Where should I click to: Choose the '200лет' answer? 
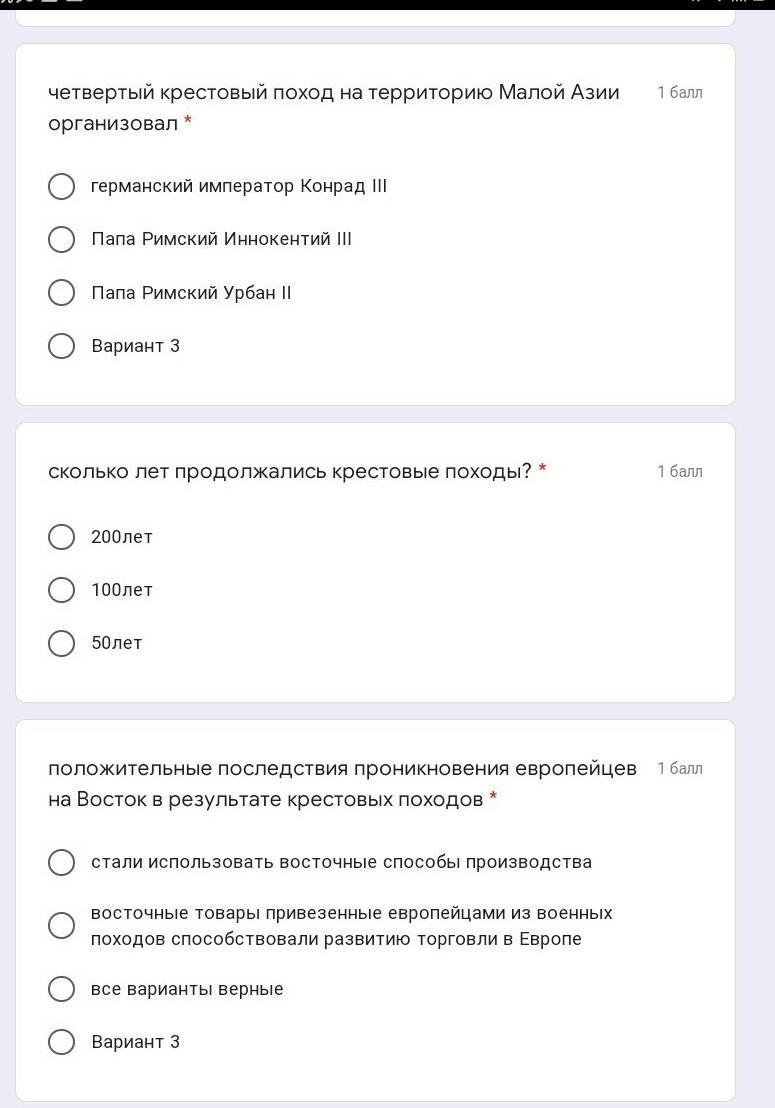(x=61, y=537)
